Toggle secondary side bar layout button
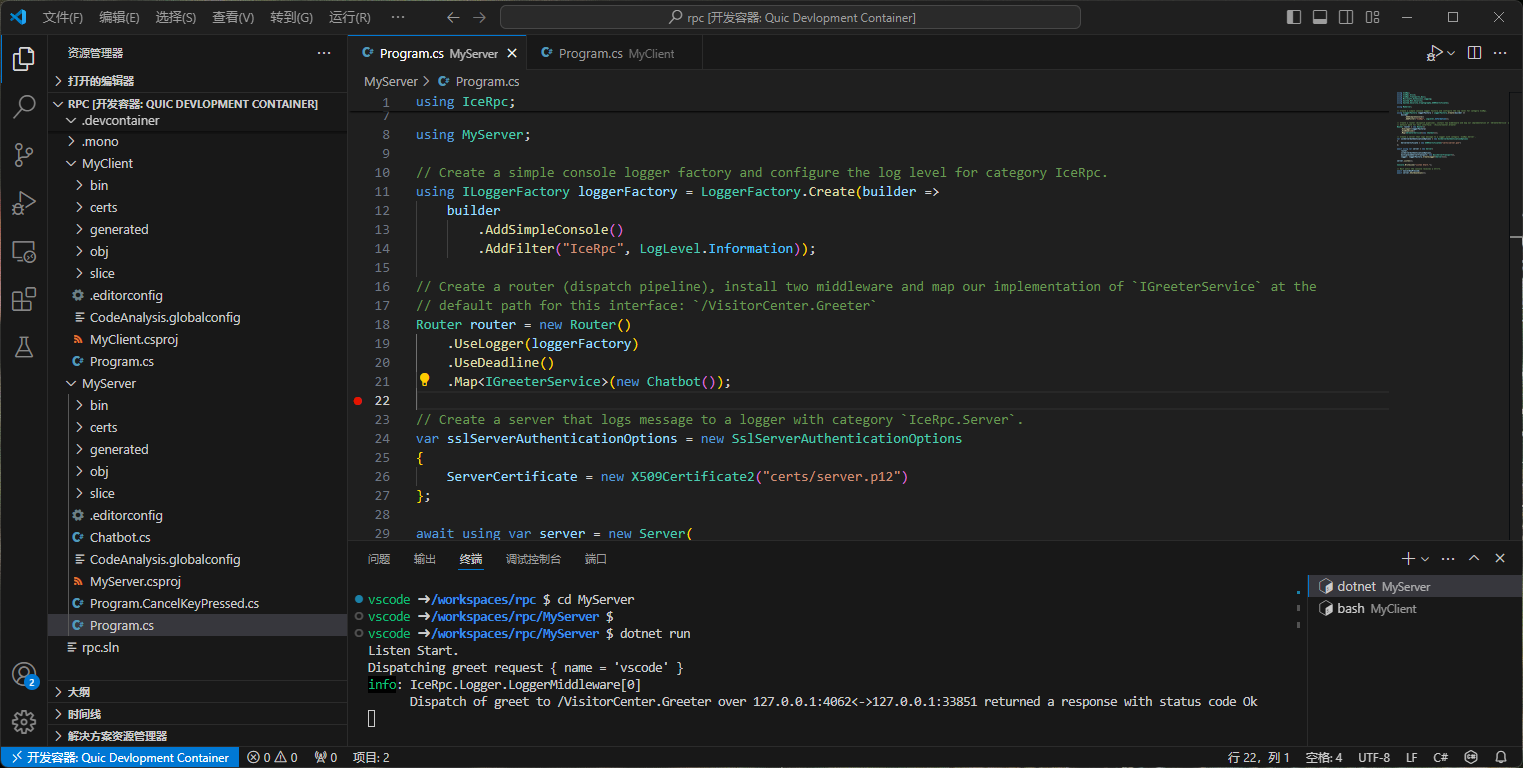 1346,17
